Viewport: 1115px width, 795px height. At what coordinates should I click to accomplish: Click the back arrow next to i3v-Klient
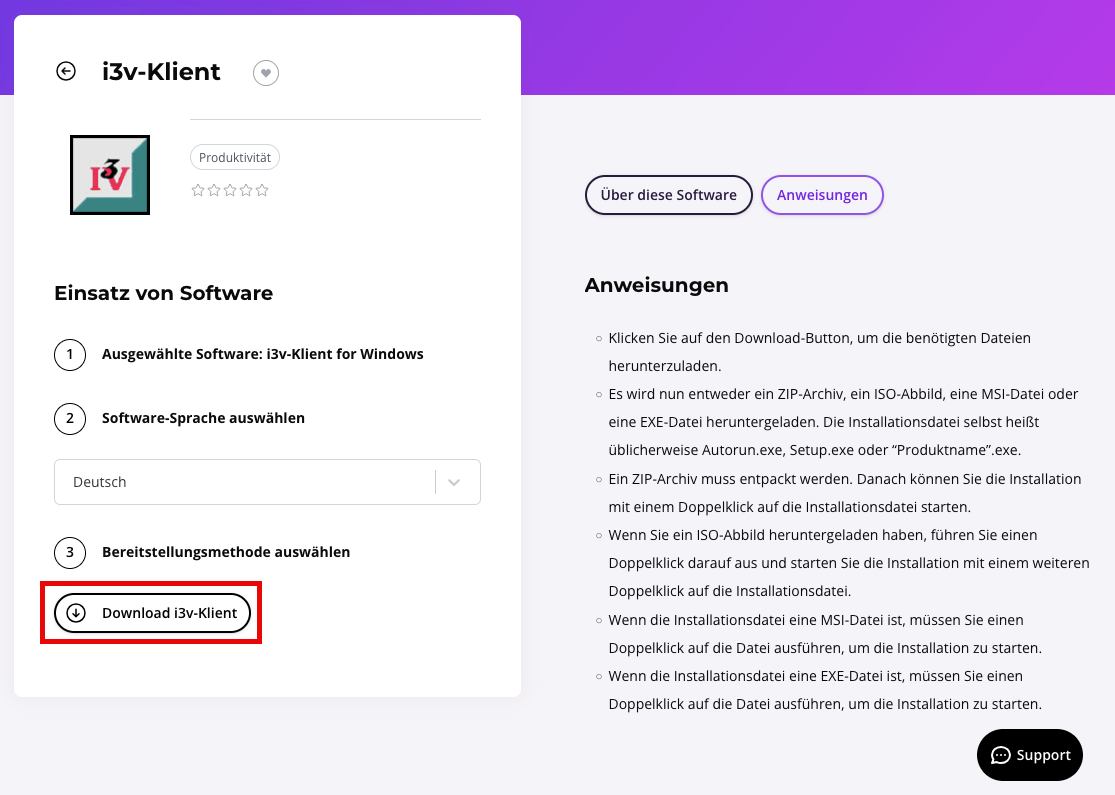pyautogui.click(x=66, y=71)
